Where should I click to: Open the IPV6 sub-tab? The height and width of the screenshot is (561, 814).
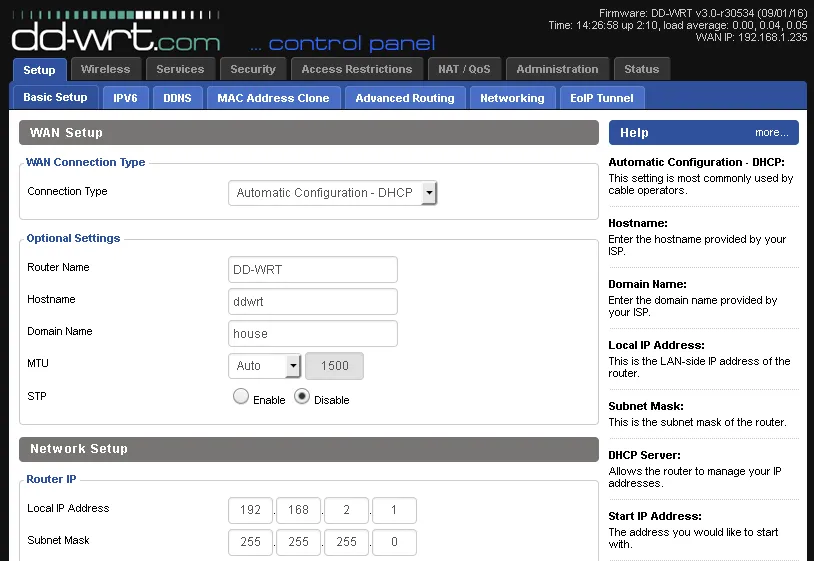point(125,98)
